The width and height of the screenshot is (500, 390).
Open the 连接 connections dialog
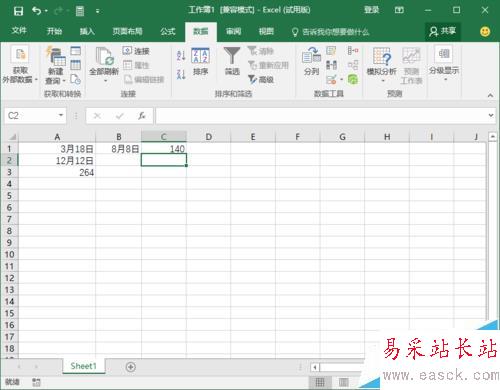click(136, 51)
